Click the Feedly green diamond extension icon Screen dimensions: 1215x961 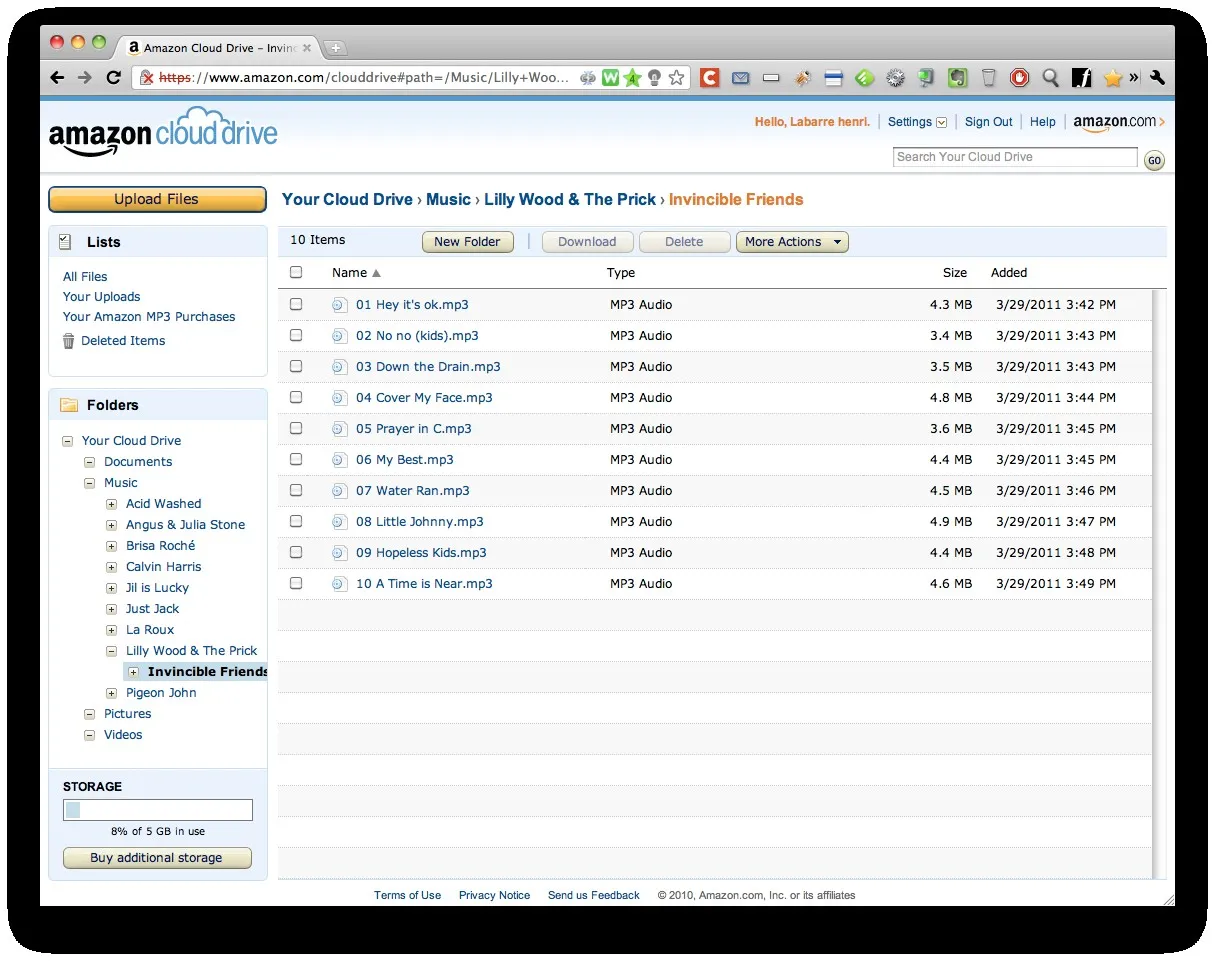(x=865, y=77)
